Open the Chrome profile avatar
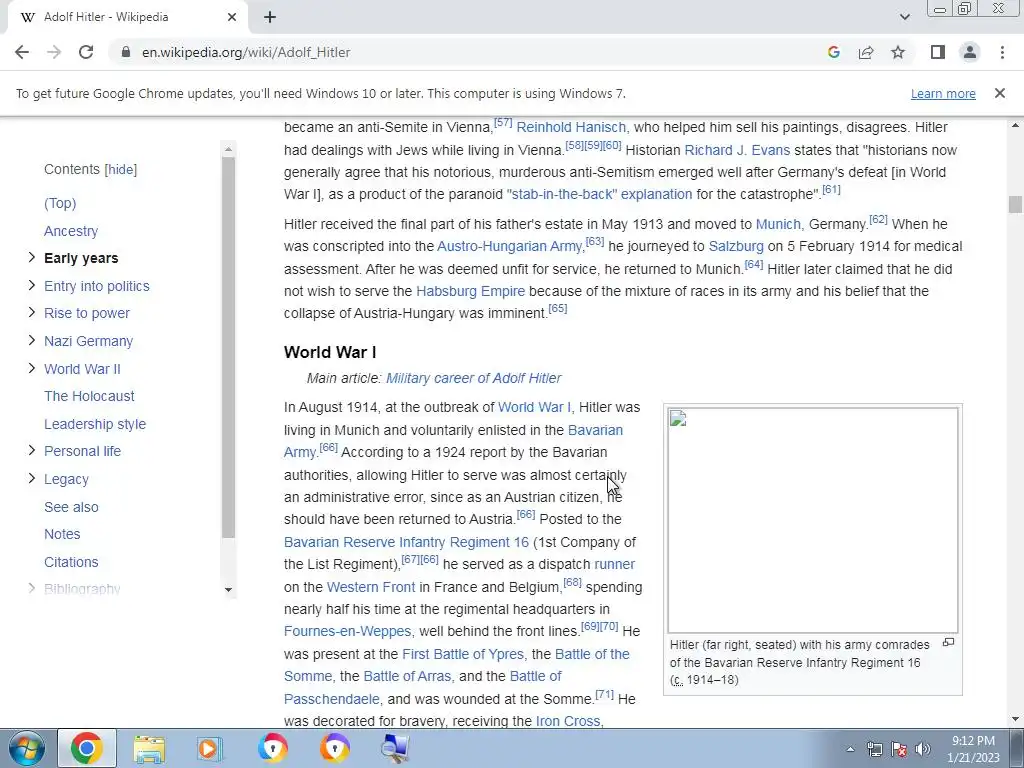The width and height of the screenshot is (1024, 768). (x=970, y=52)
